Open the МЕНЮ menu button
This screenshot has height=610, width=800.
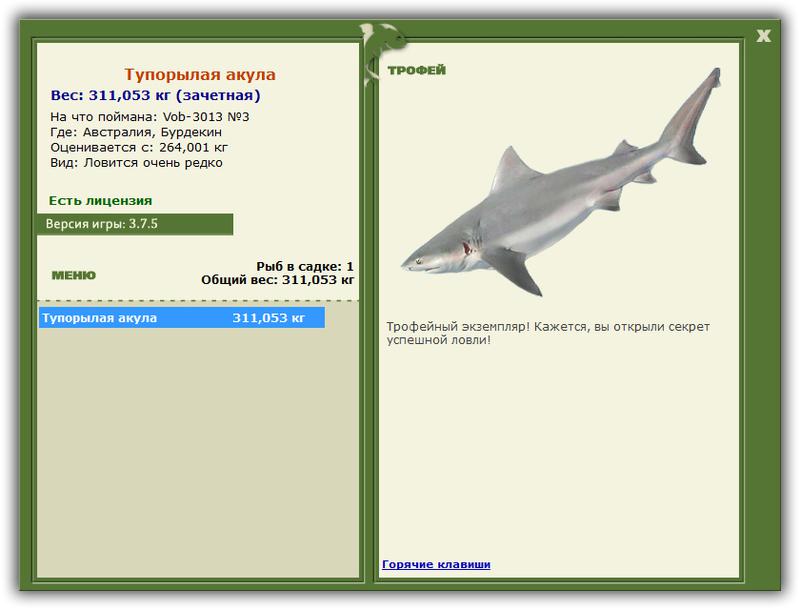[73, 275]
